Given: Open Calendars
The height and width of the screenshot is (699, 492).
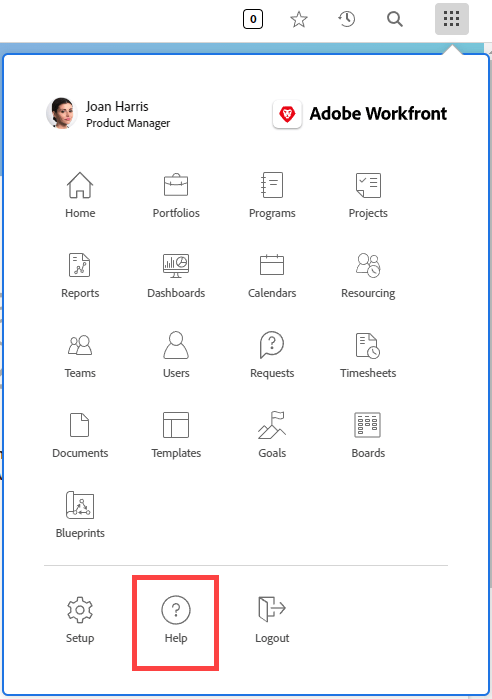Looking at the screenshot, I should pos(272,275).
